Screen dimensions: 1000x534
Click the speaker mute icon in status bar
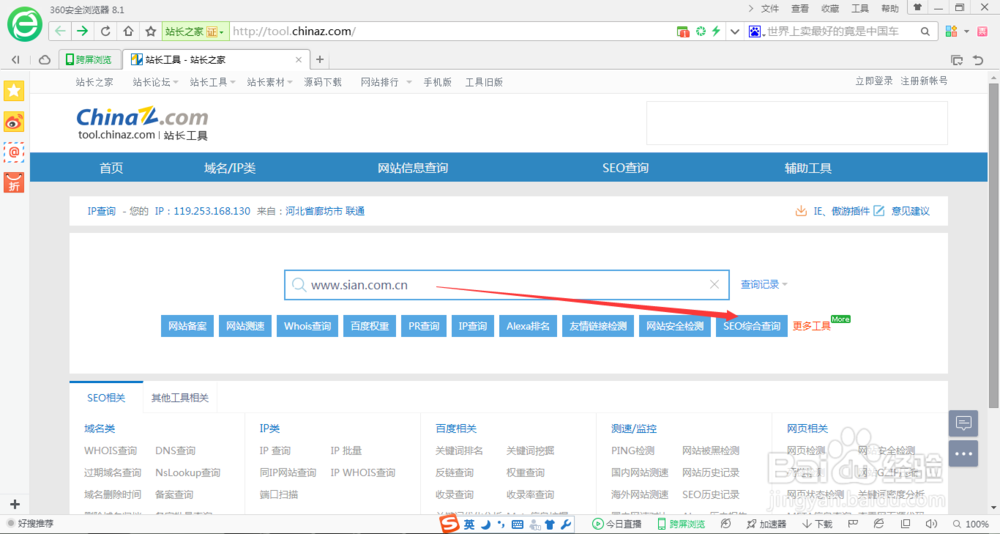(931, 524)
